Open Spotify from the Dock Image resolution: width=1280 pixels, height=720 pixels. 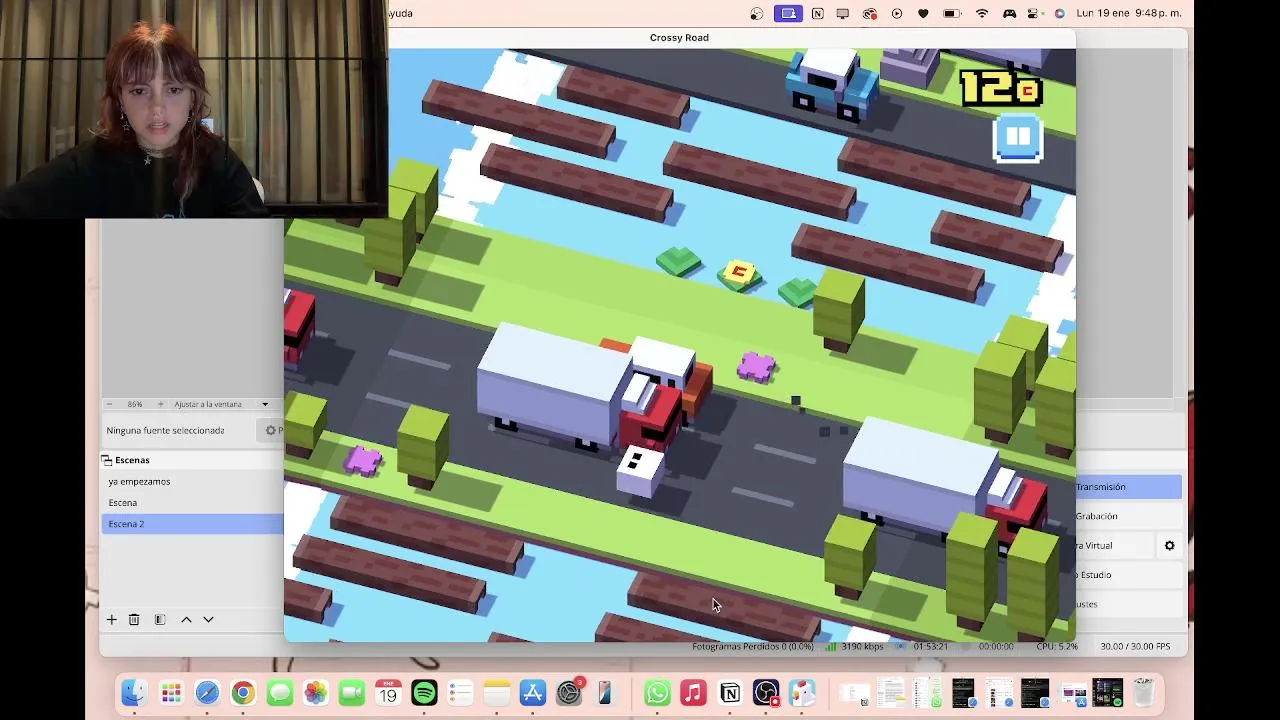point(424,692)
